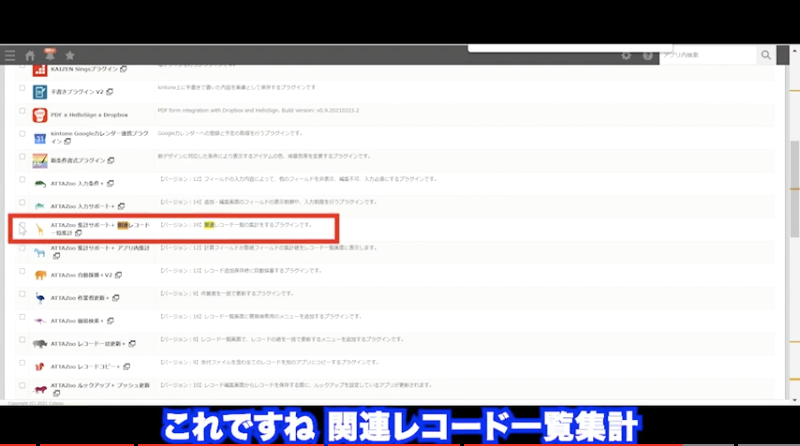Screen dimensions: 800x446
Task: Click the yellow giraffe ATTAZoo plugin icon
Action: pyautogui.click(x=40, y=229)
